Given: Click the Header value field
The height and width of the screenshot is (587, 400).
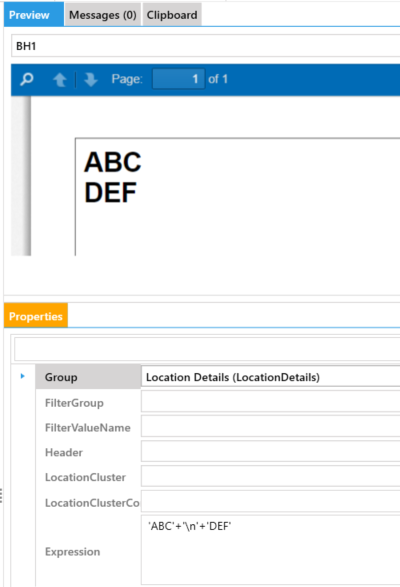Looking at the screenshot, I should tap(270, 451).
